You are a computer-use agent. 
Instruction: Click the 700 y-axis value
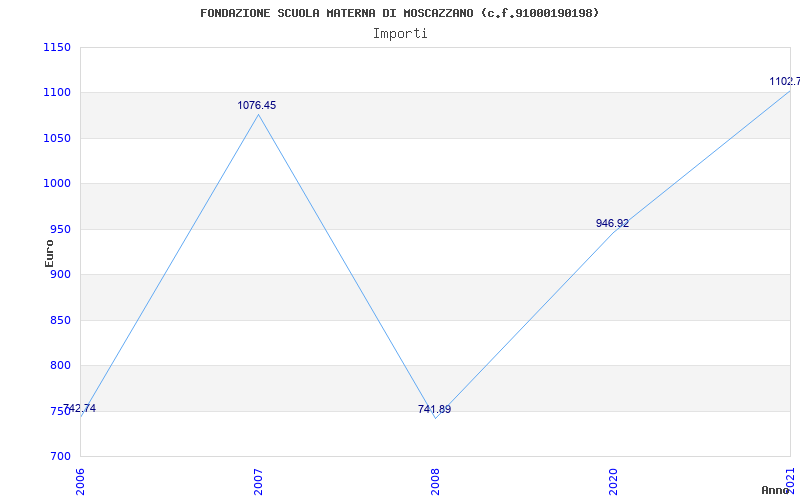[60, 456]
